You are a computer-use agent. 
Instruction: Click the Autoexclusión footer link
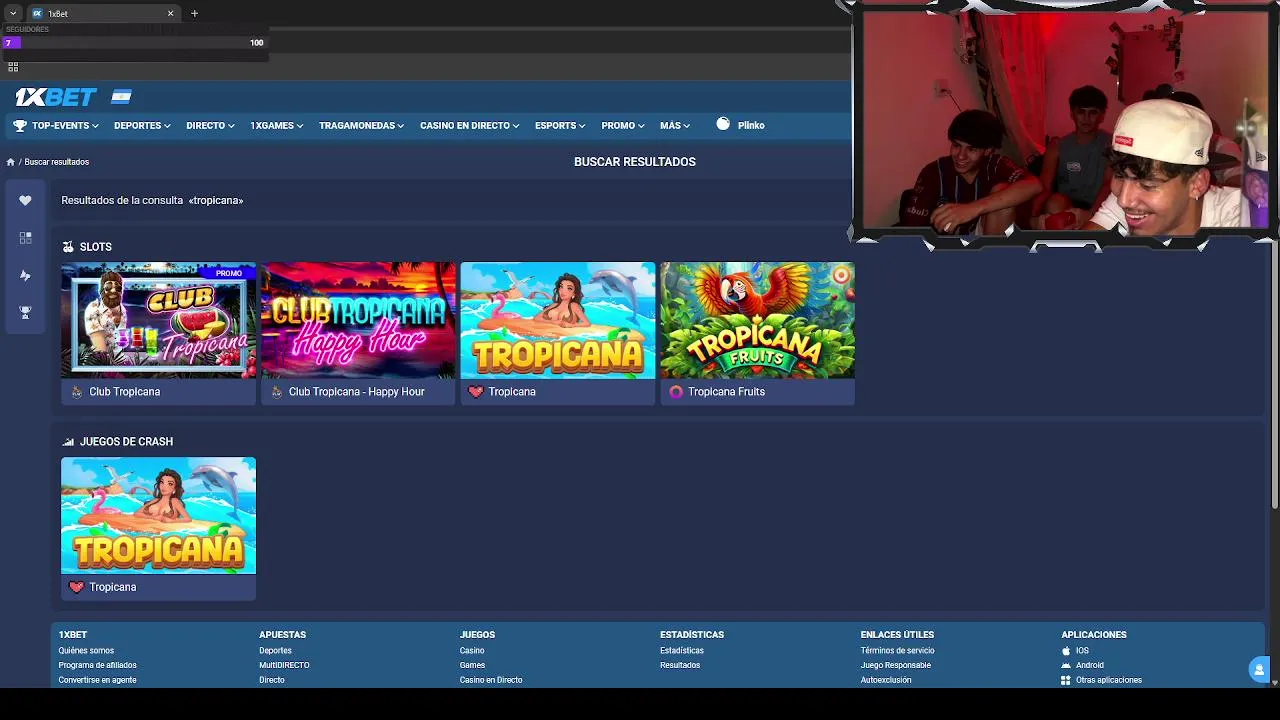point(886,680)
